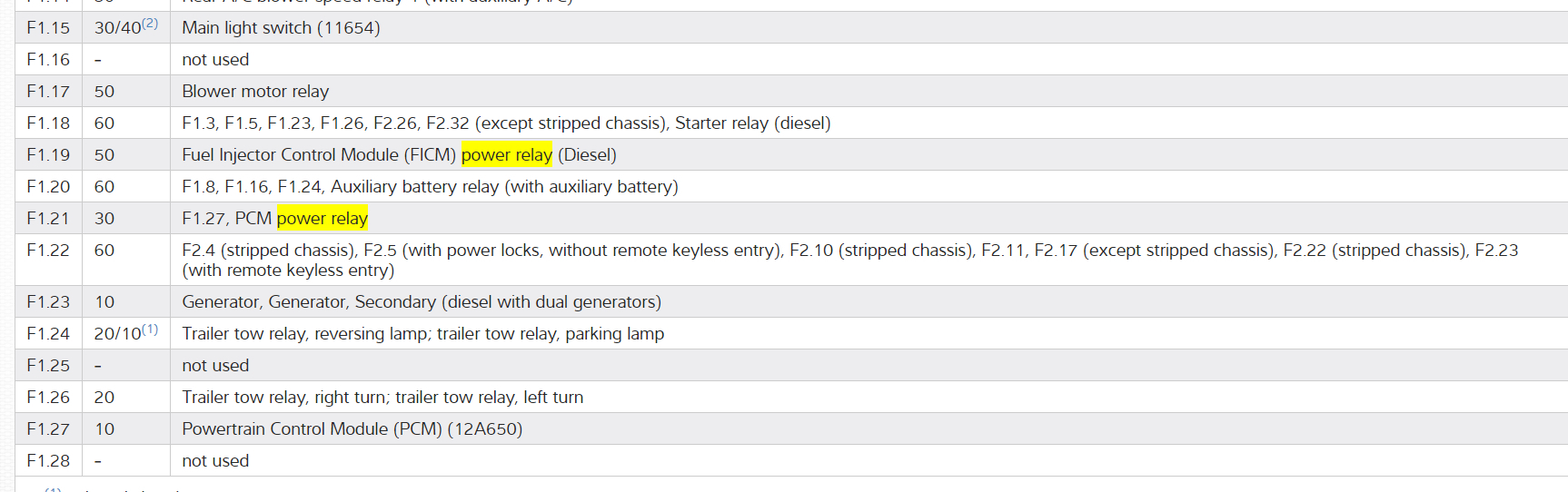The width and height of the screenshot is (1568, 492).
Task: Click the "Blower motor relay" description
Action: tap(255, 92)
